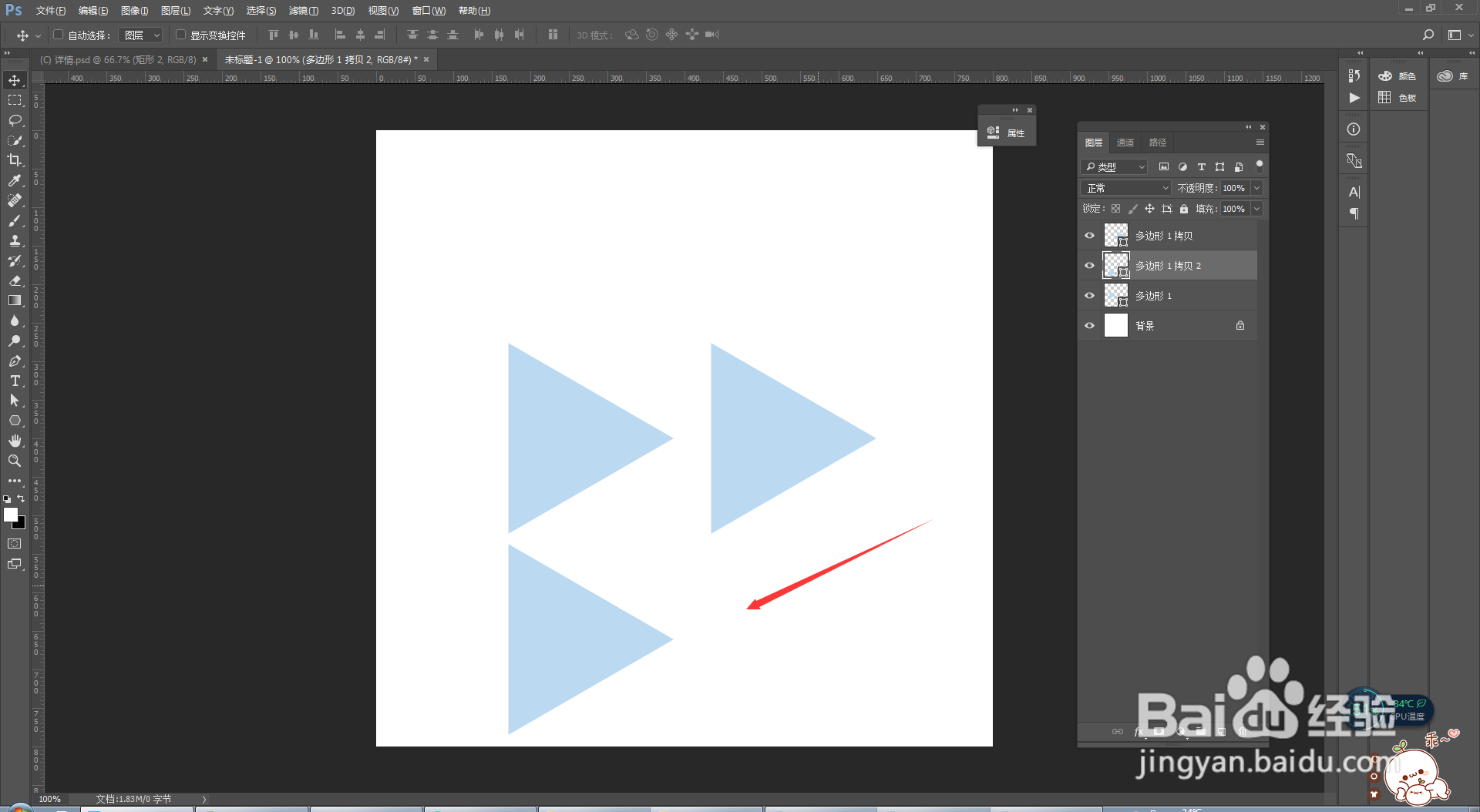Open the 窗口(W) menu
This screenshot has height=812, width=1480.
click(x=429, y=11)
